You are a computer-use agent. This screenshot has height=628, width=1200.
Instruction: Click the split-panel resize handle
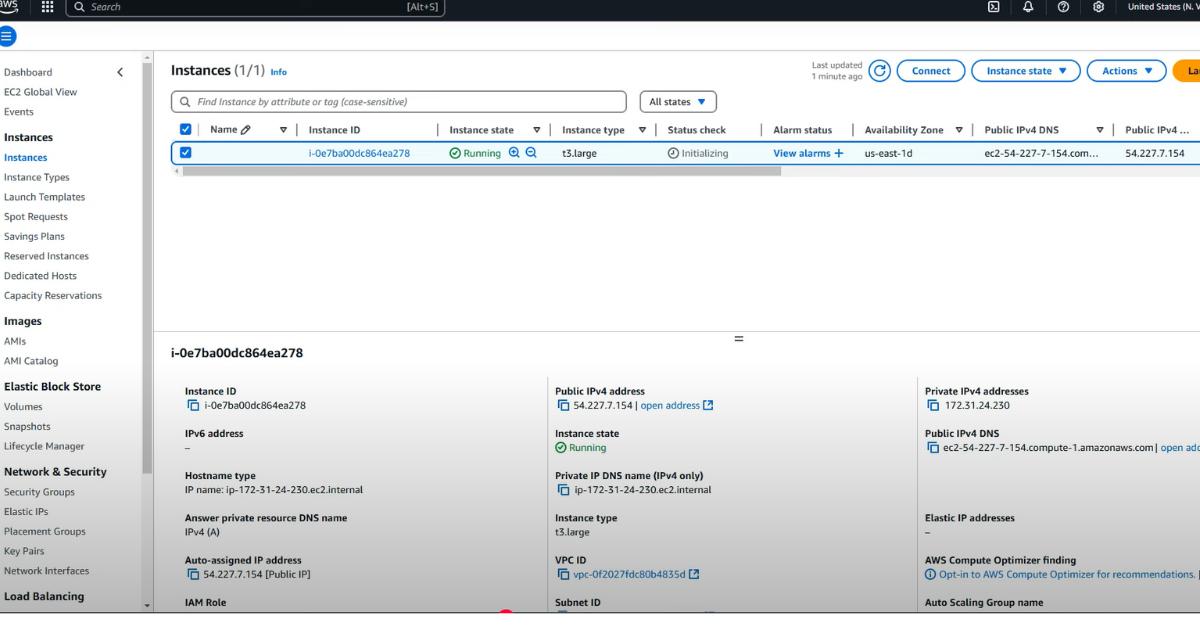coord(739,339)
